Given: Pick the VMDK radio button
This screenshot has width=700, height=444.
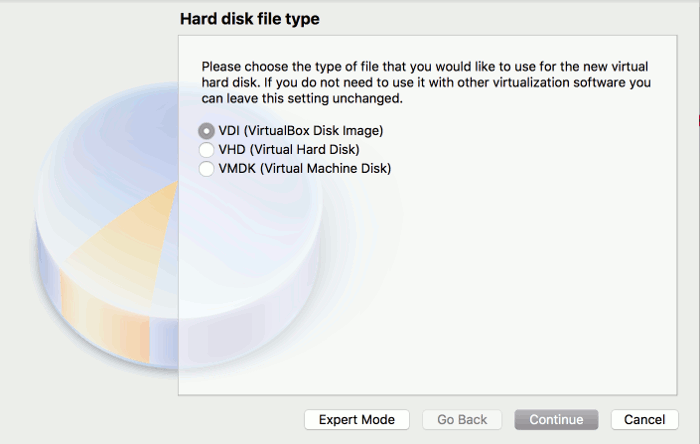Looking at the screenshot, I should (x=206, y=169).
